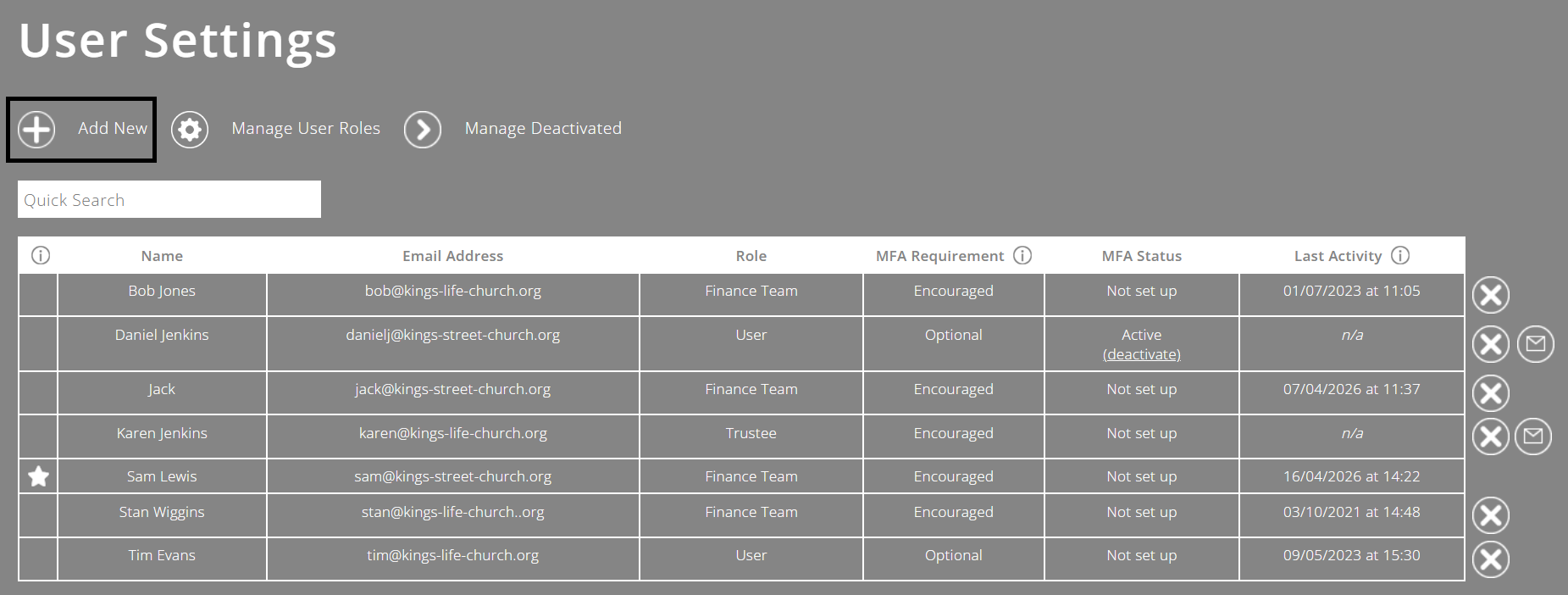
Task: Click the Manage User Roles label
Action: (x=306, y=129)
